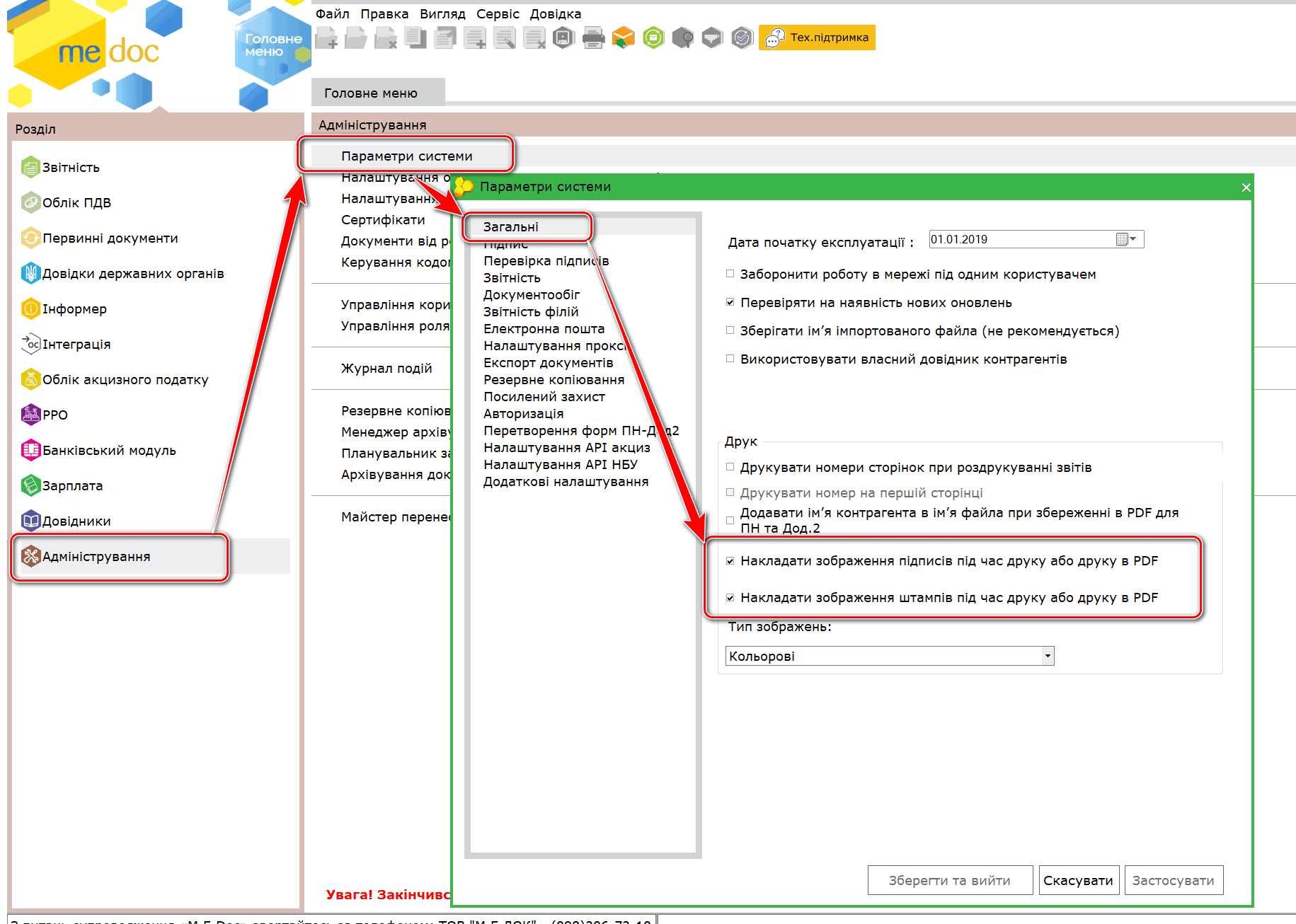The height and width of the screenshot is (924, 1296).
Task: Open the Банківський модуль section
Action: [x=108, y=451]
